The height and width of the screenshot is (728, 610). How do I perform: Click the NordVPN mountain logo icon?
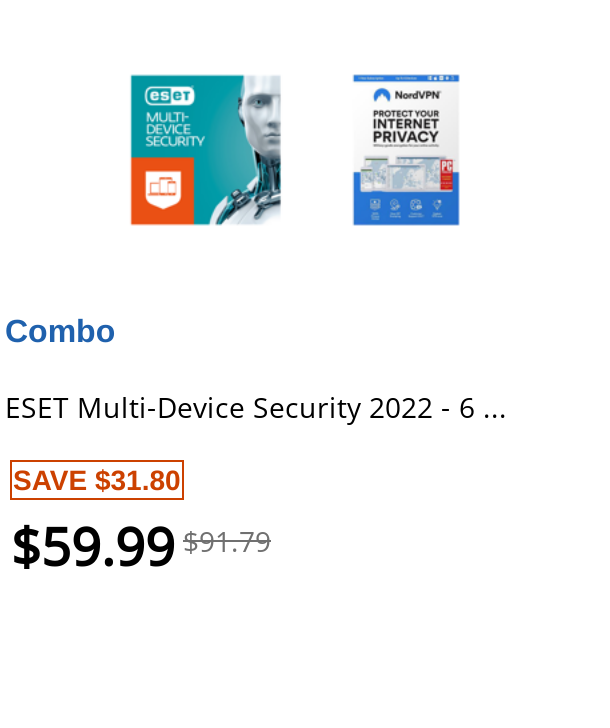(382, 95)
